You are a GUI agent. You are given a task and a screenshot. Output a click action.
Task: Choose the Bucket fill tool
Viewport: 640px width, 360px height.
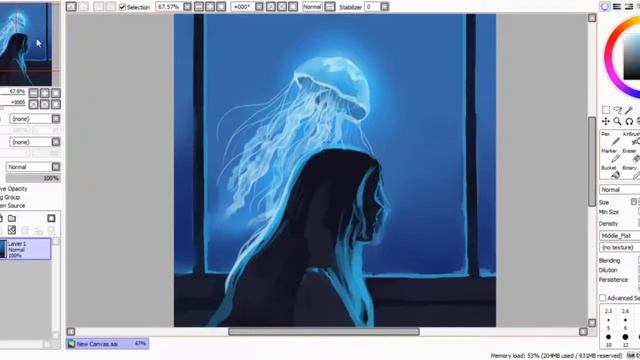[x=611, y=172]
